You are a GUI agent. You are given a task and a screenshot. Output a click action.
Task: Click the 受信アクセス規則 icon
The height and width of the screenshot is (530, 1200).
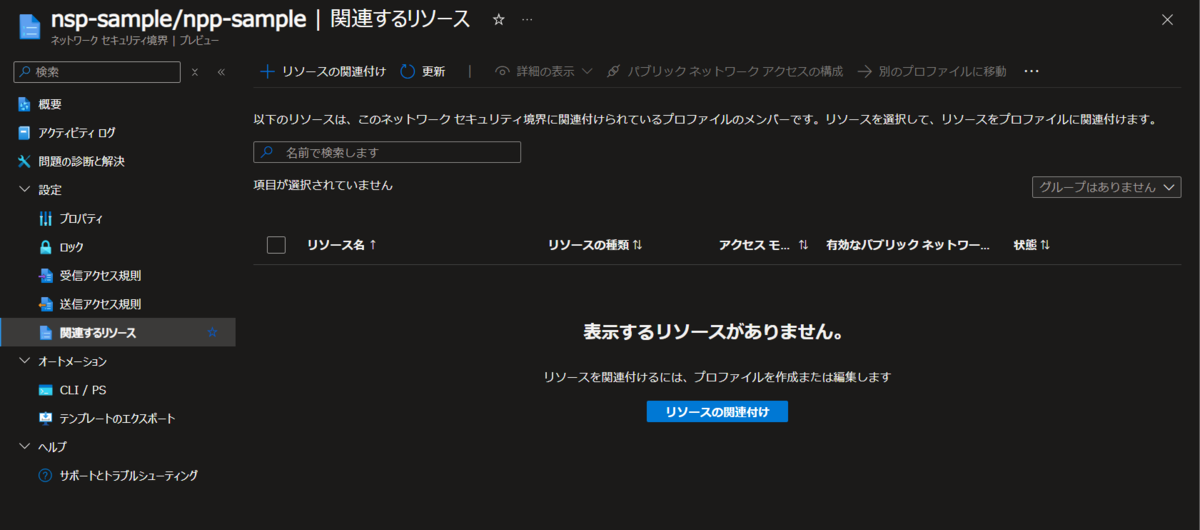[x=45, y=275]
